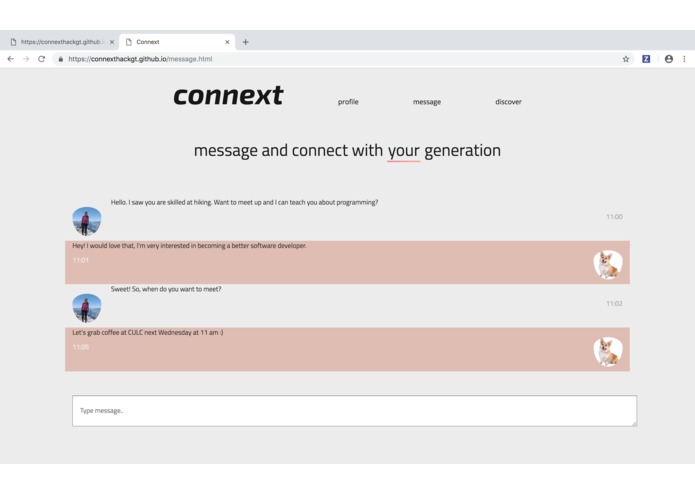Click the address bar URL
The width and height of the screenshot is (695, 494).
pos(140,59)
